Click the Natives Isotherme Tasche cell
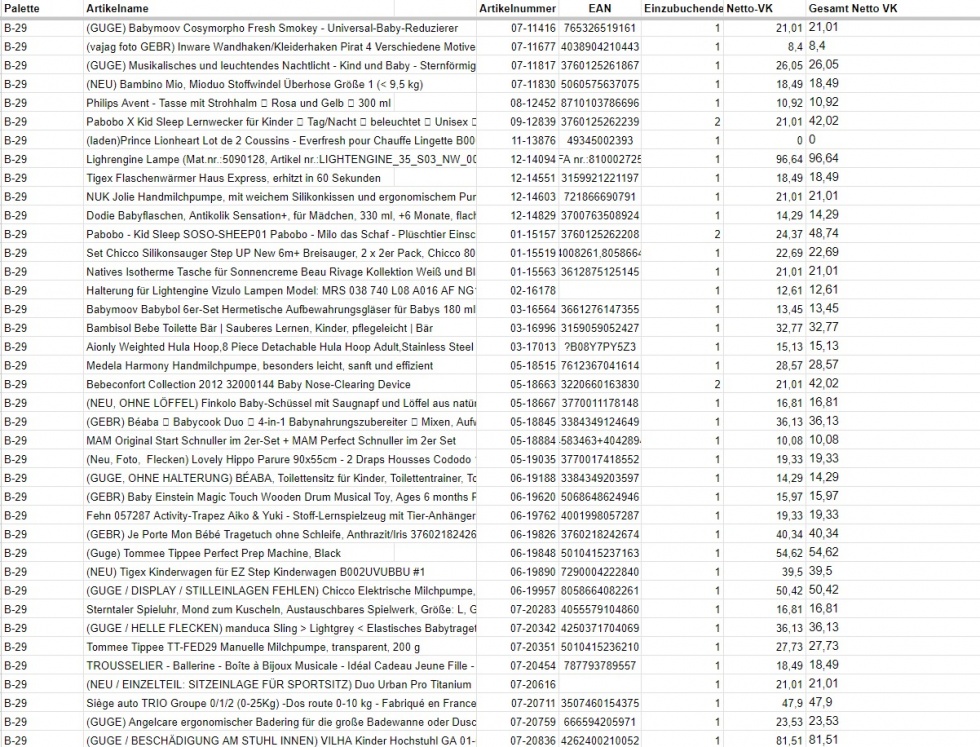 281,272
